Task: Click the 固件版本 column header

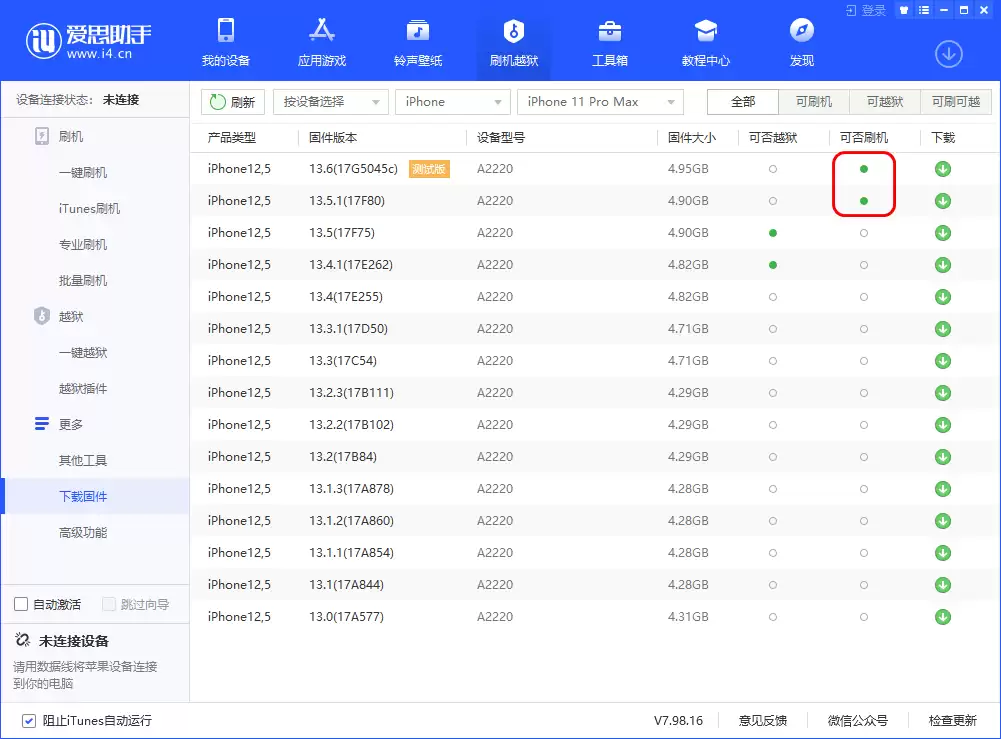Action: (333, 138)
